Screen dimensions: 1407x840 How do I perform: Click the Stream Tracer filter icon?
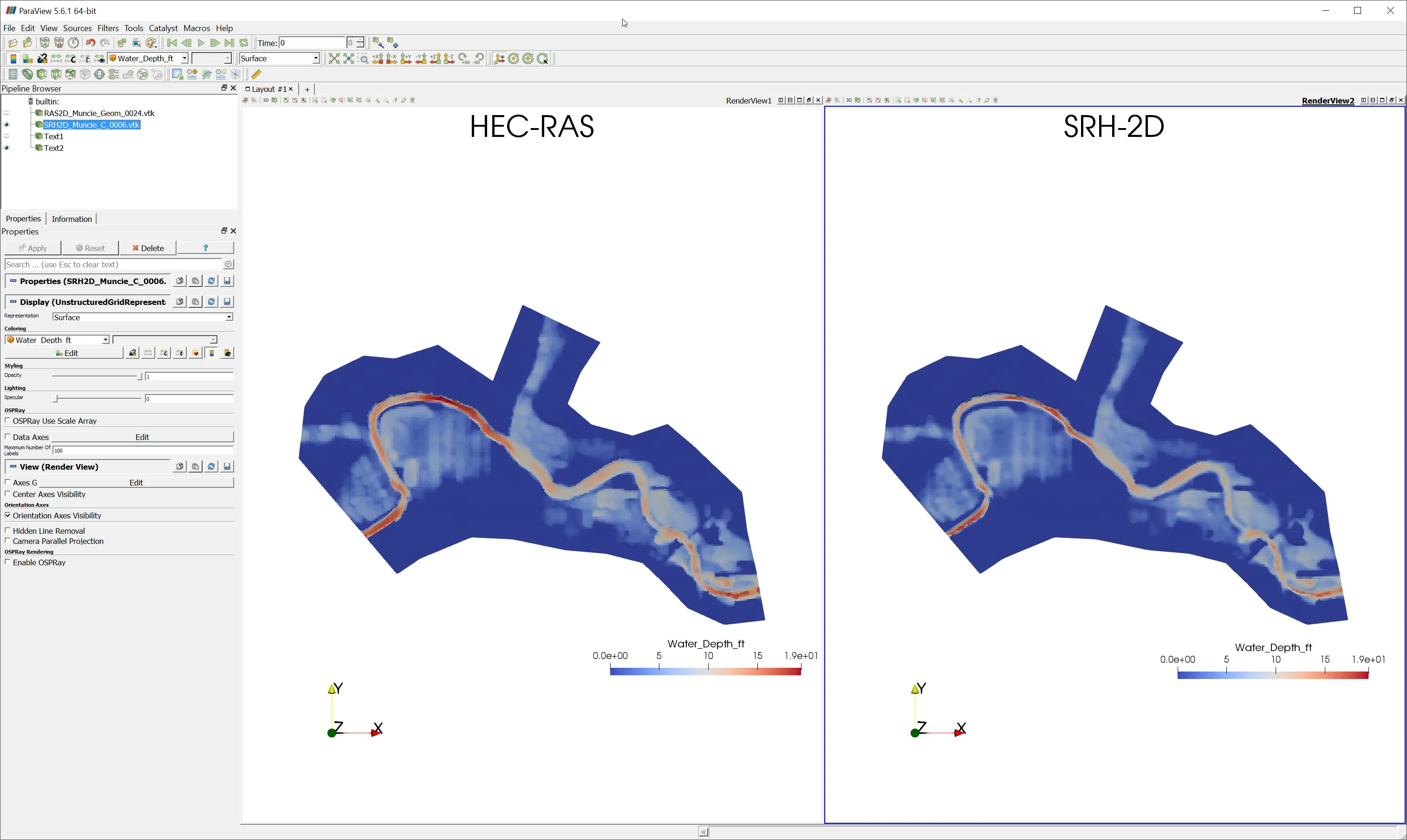114,74
